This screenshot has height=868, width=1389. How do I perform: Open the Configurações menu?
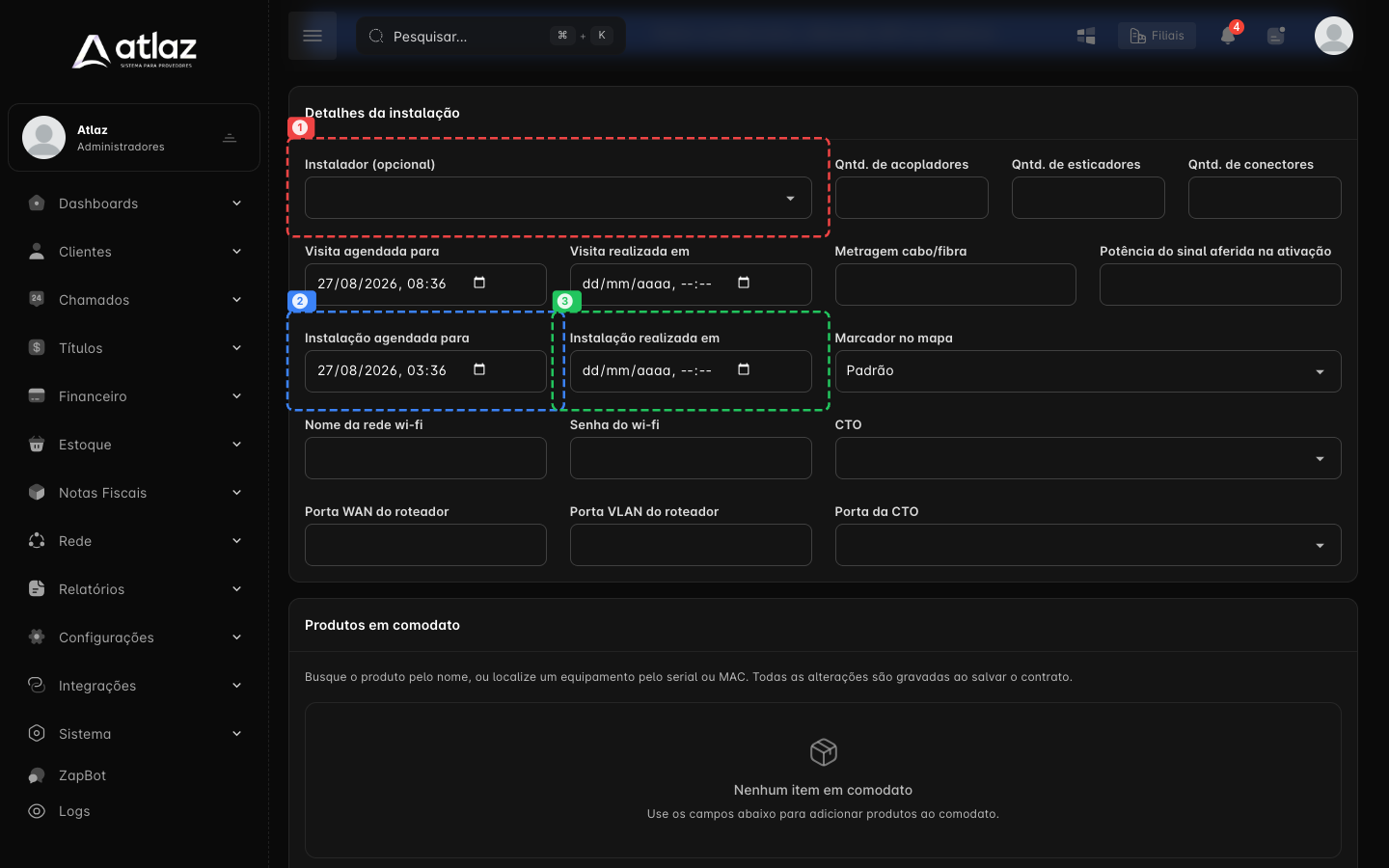pos(134,637)
